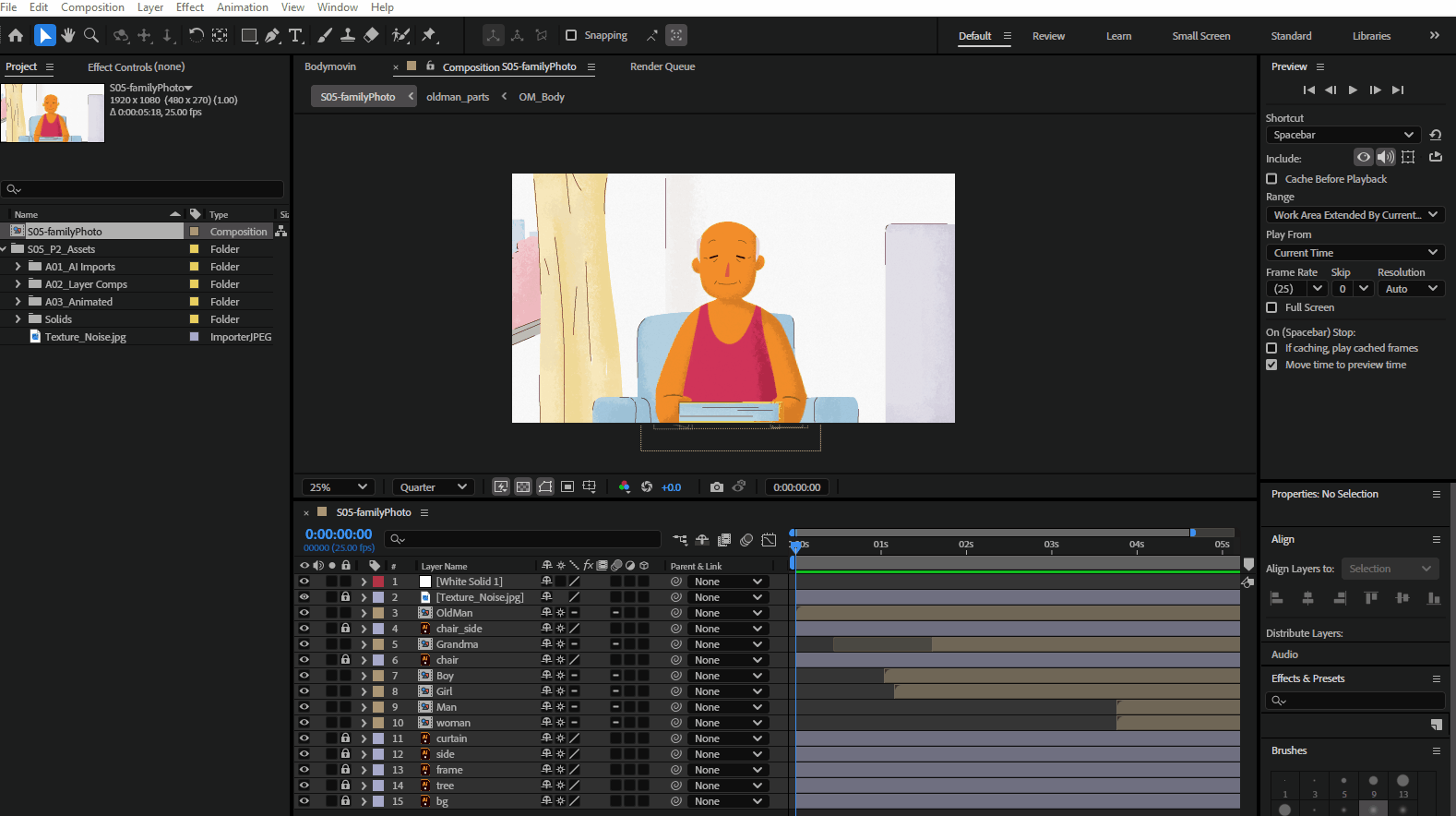Viewport: 1456px width, 816px height.
Task: Enable the Snapping checkbox
Action: click(571, 35)
